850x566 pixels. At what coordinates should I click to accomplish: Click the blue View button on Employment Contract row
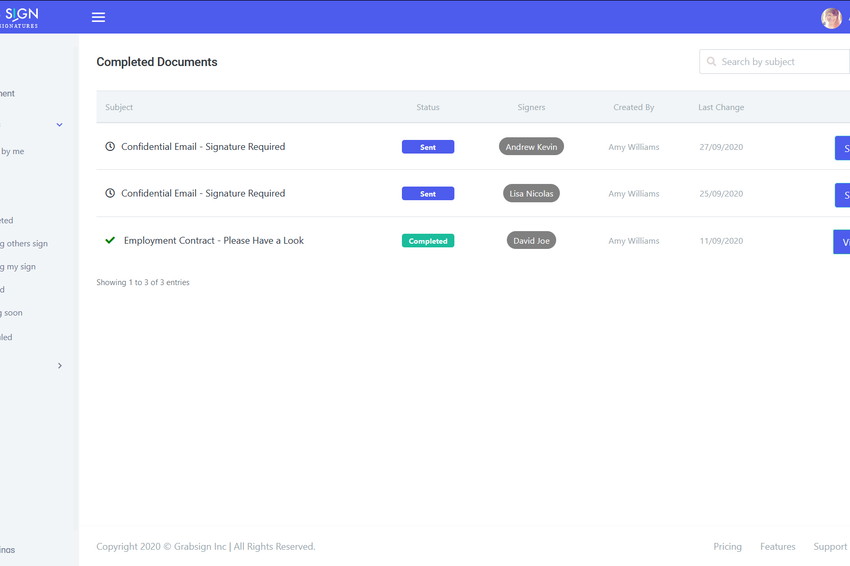click(x=841, y=242)
